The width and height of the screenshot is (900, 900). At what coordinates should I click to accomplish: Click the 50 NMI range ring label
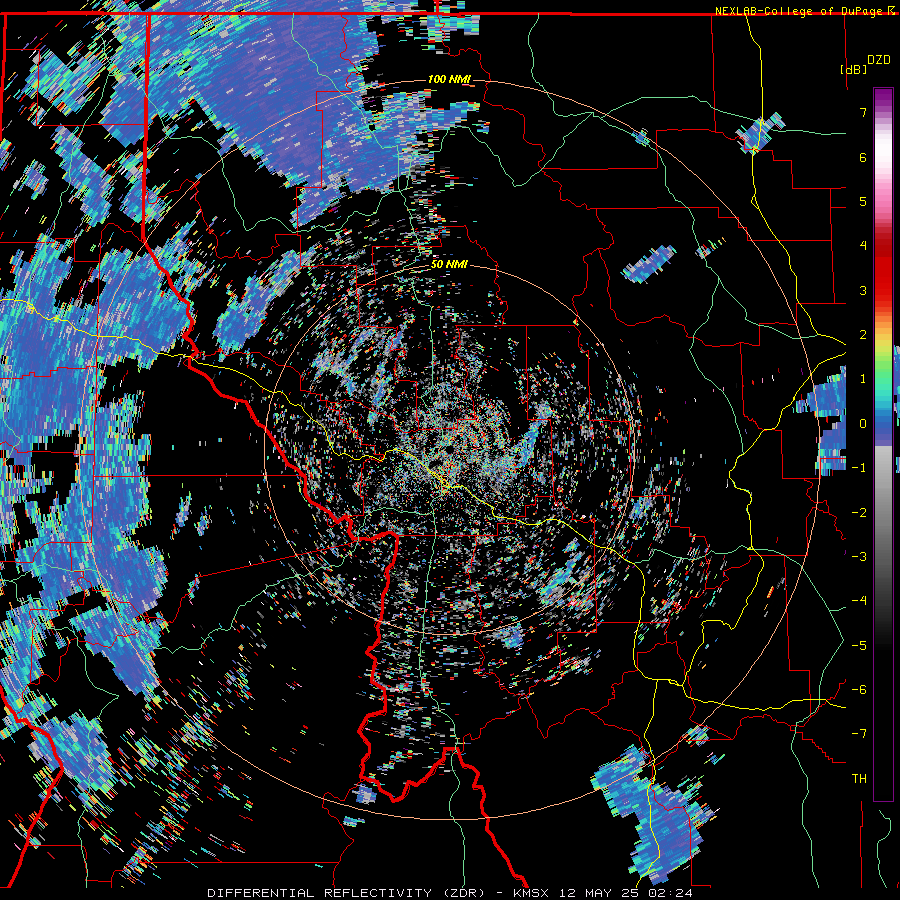[x=449, y=264]
